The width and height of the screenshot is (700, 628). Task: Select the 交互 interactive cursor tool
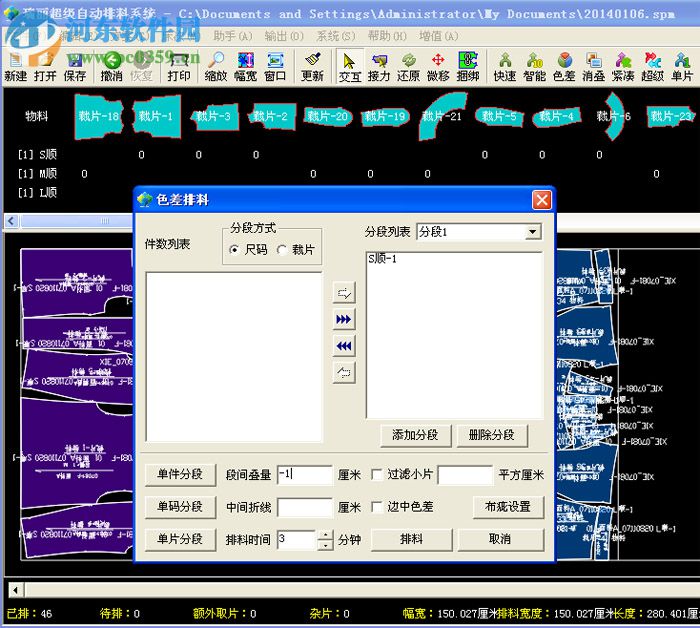coord(350,67)
